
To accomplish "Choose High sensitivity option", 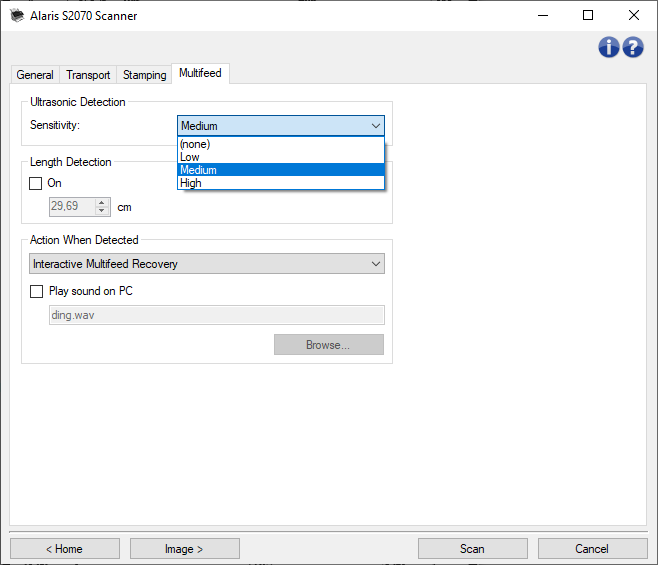I will [281, 183].
